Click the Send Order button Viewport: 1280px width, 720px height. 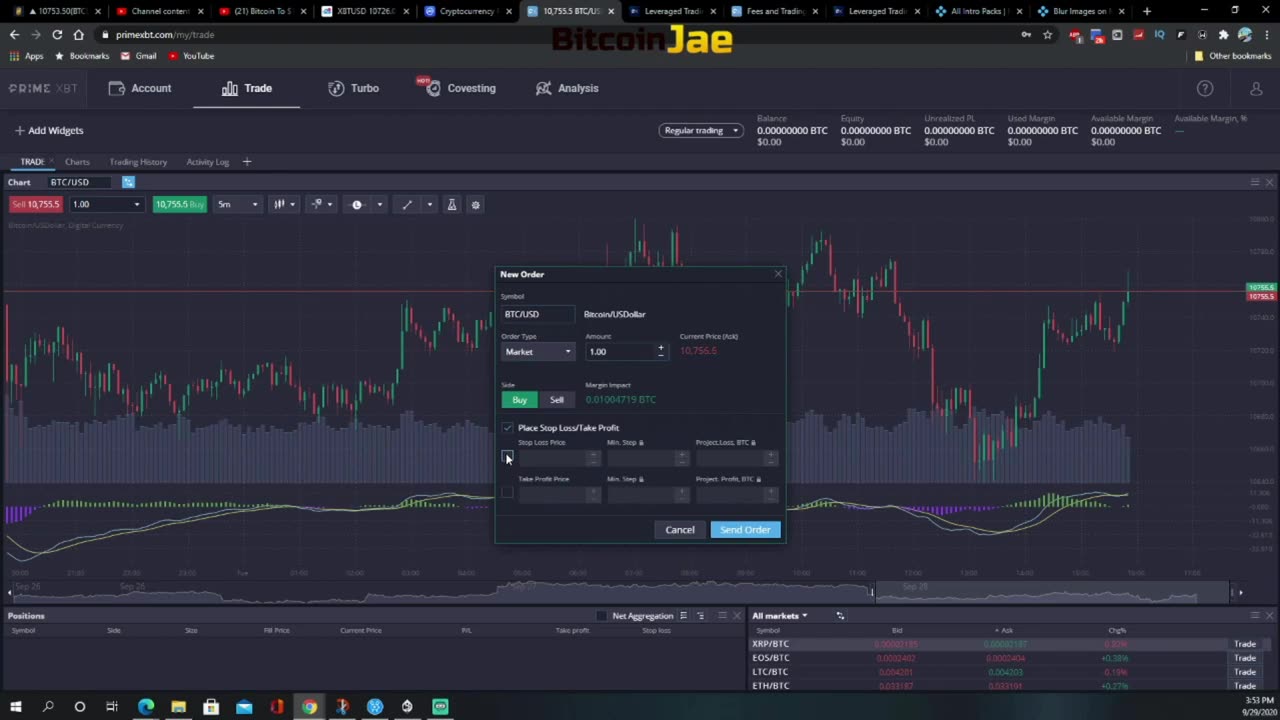745,530
